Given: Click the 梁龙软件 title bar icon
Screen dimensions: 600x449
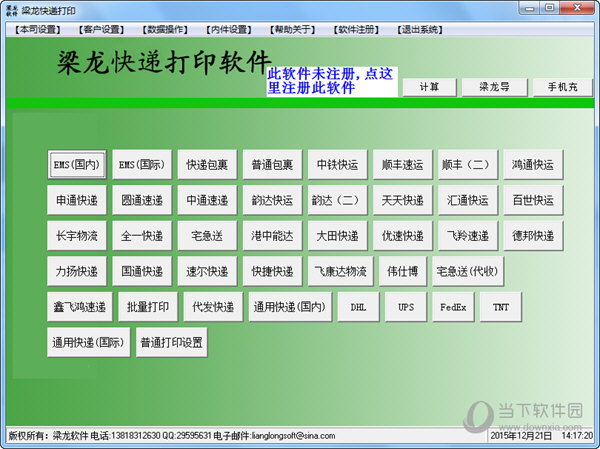Looking at the screenshot, I should coord(12,10).
